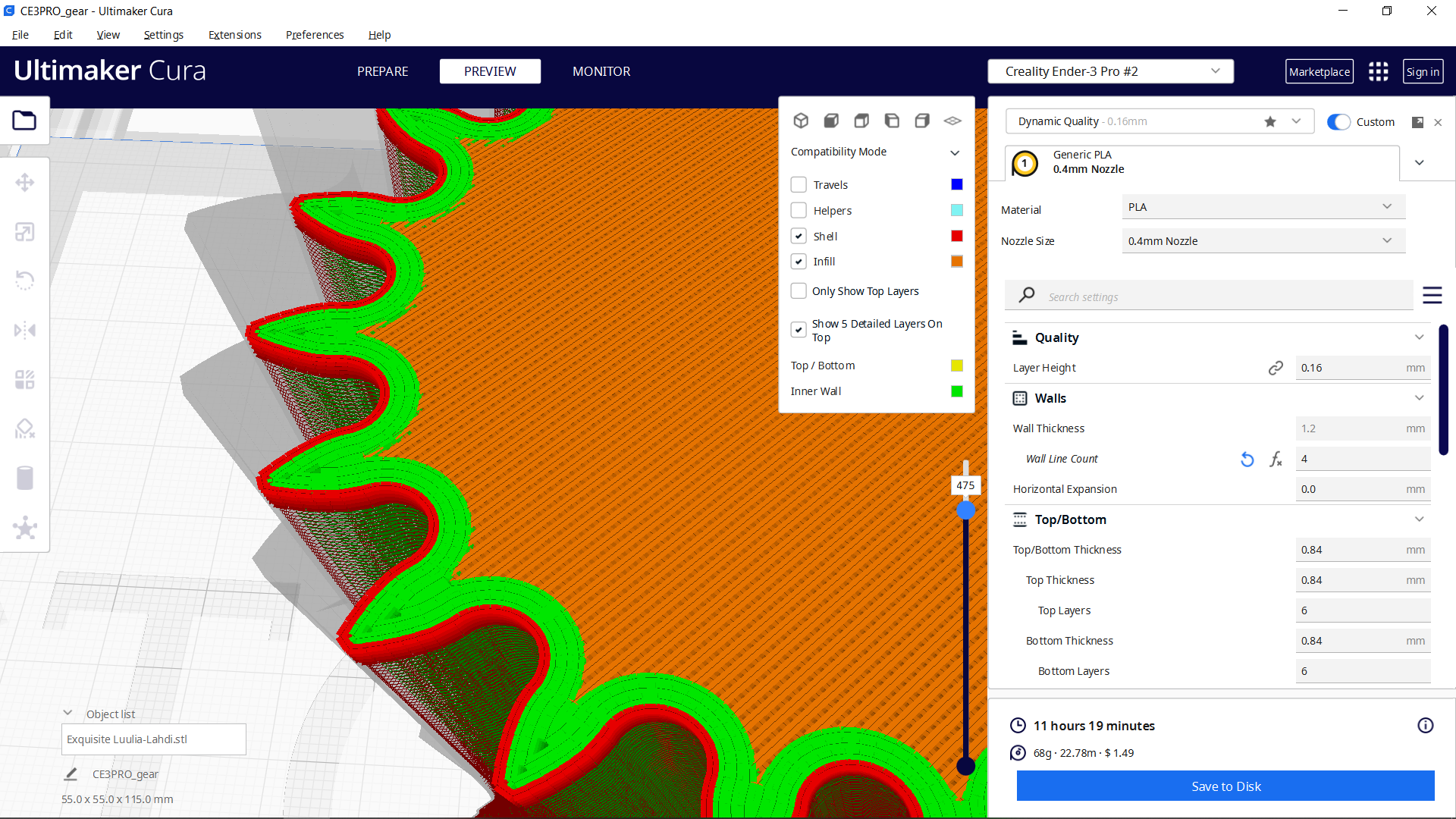Open the Compatibility Mode color scheme dropdown
1456x819 pixels.
coord(875,152)
